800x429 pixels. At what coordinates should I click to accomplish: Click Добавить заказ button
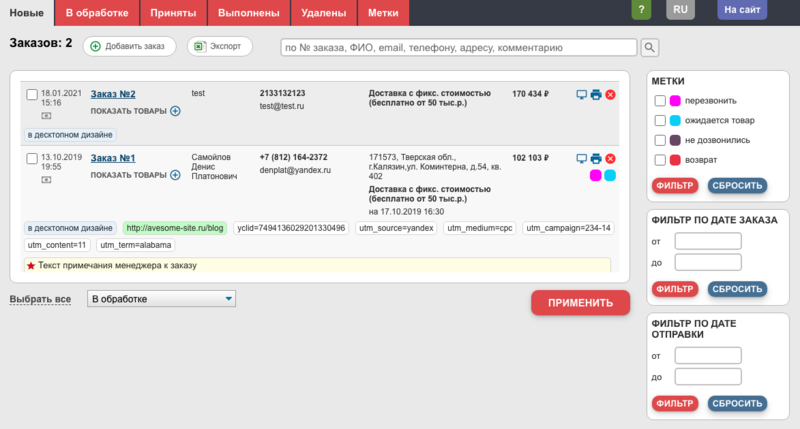click(x=129, y=46)
